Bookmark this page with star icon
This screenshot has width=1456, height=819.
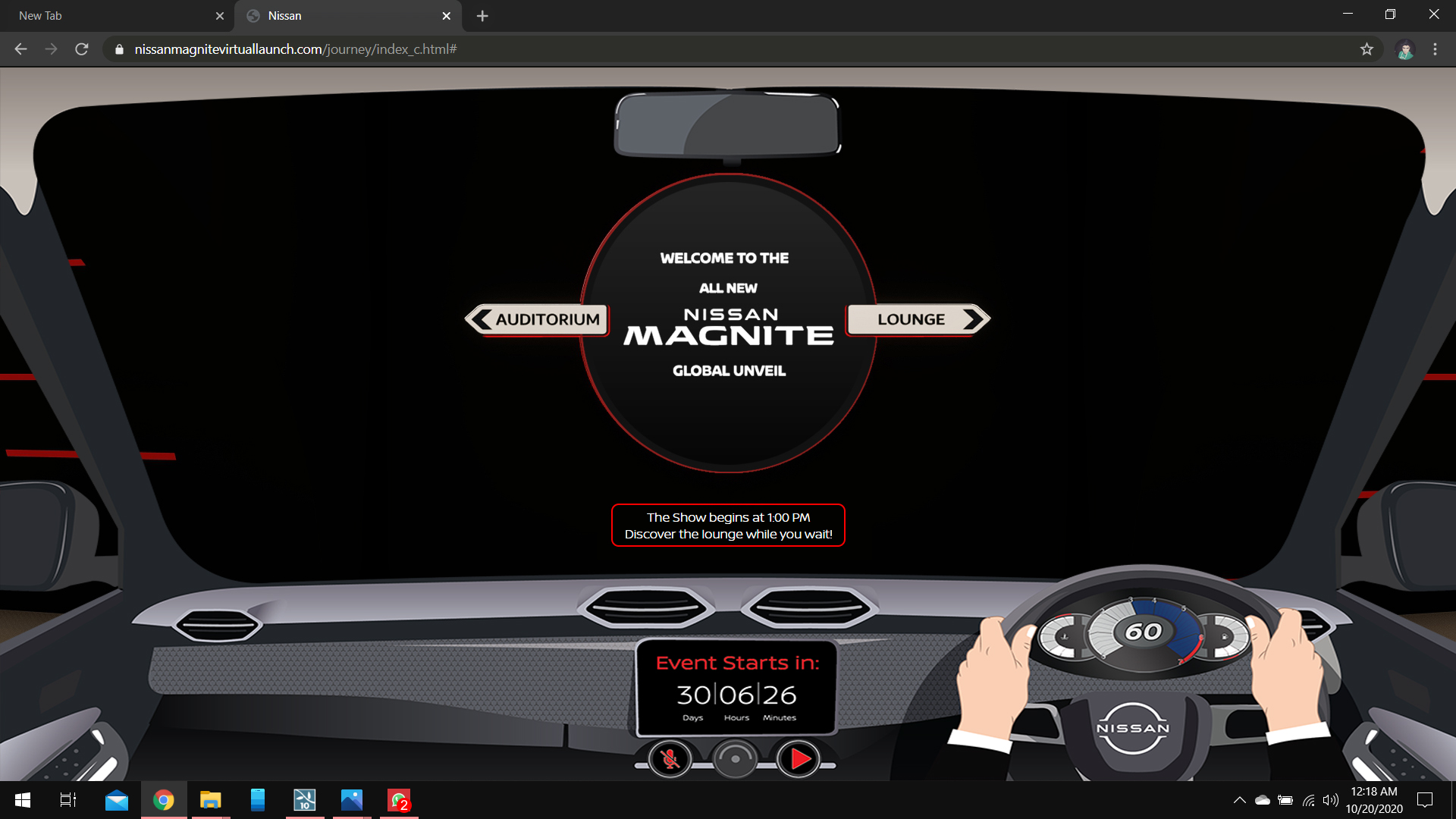tap(1367, 49)
